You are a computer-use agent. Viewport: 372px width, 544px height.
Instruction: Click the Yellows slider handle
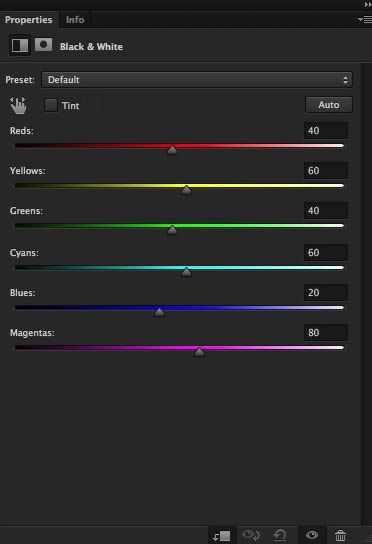[186, 190]
